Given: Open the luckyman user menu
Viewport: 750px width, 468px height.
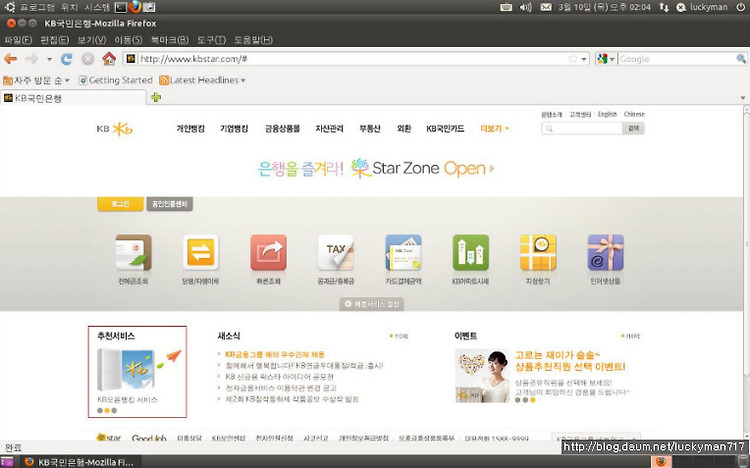Looking at the screenshot, I should (x=702, y=7).
